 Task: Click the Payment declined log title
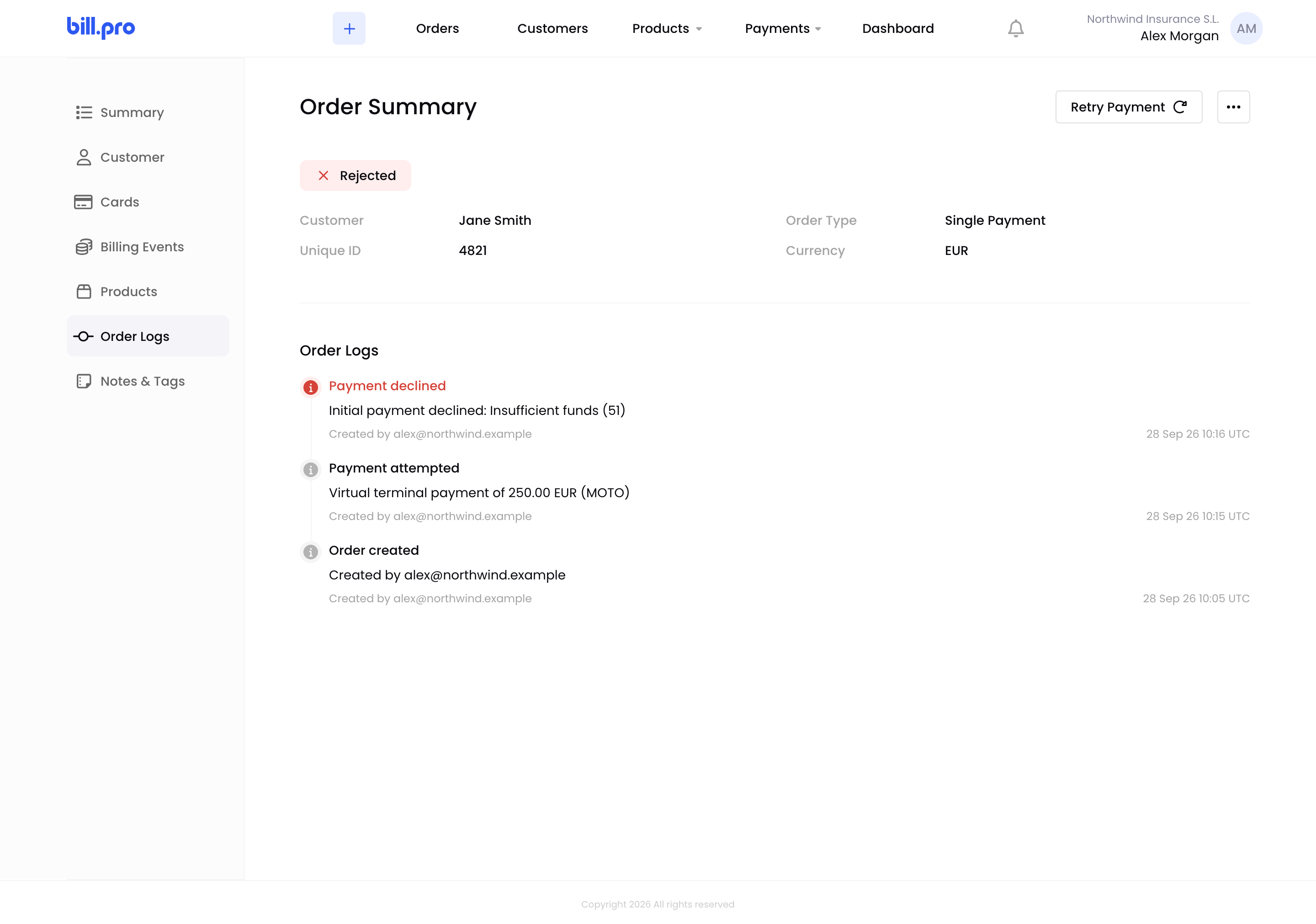coord(387,386)
